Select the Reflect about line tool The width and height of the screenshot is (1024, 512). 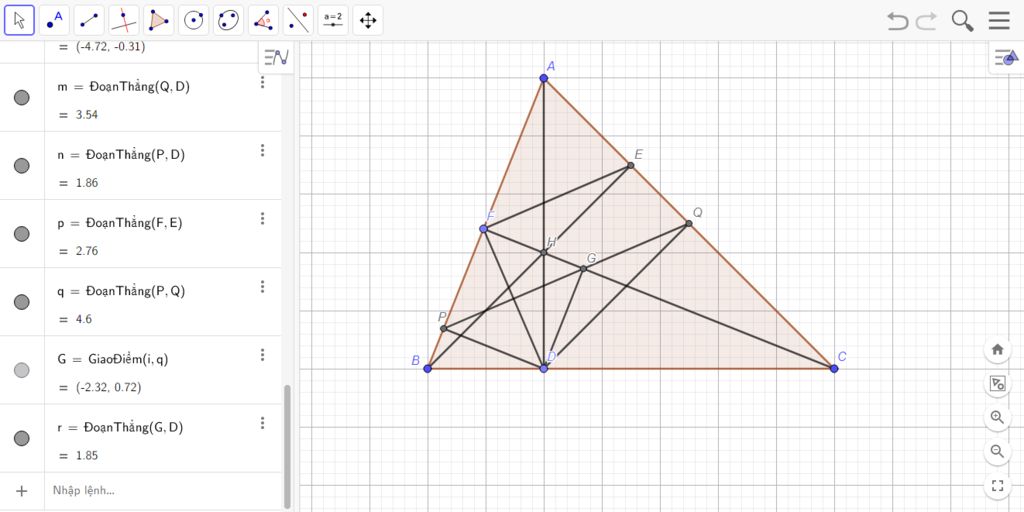[298, 20]
